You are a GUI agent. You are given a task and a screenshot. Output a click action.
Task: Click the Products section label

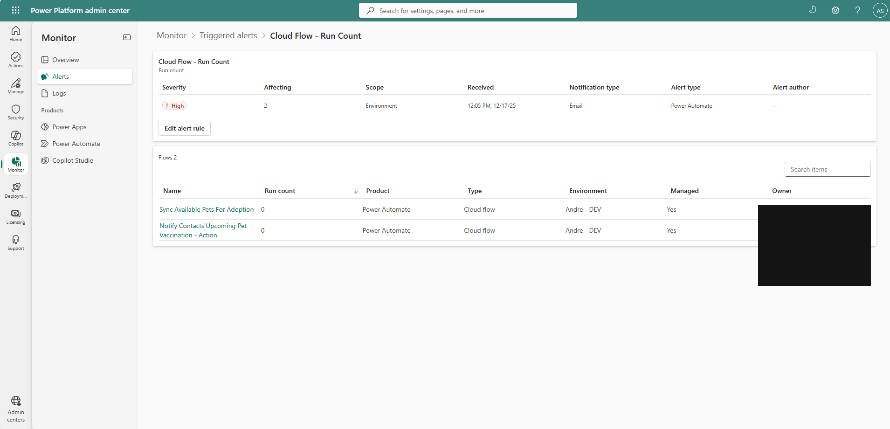pyautogui.click(x=52, y=110)
